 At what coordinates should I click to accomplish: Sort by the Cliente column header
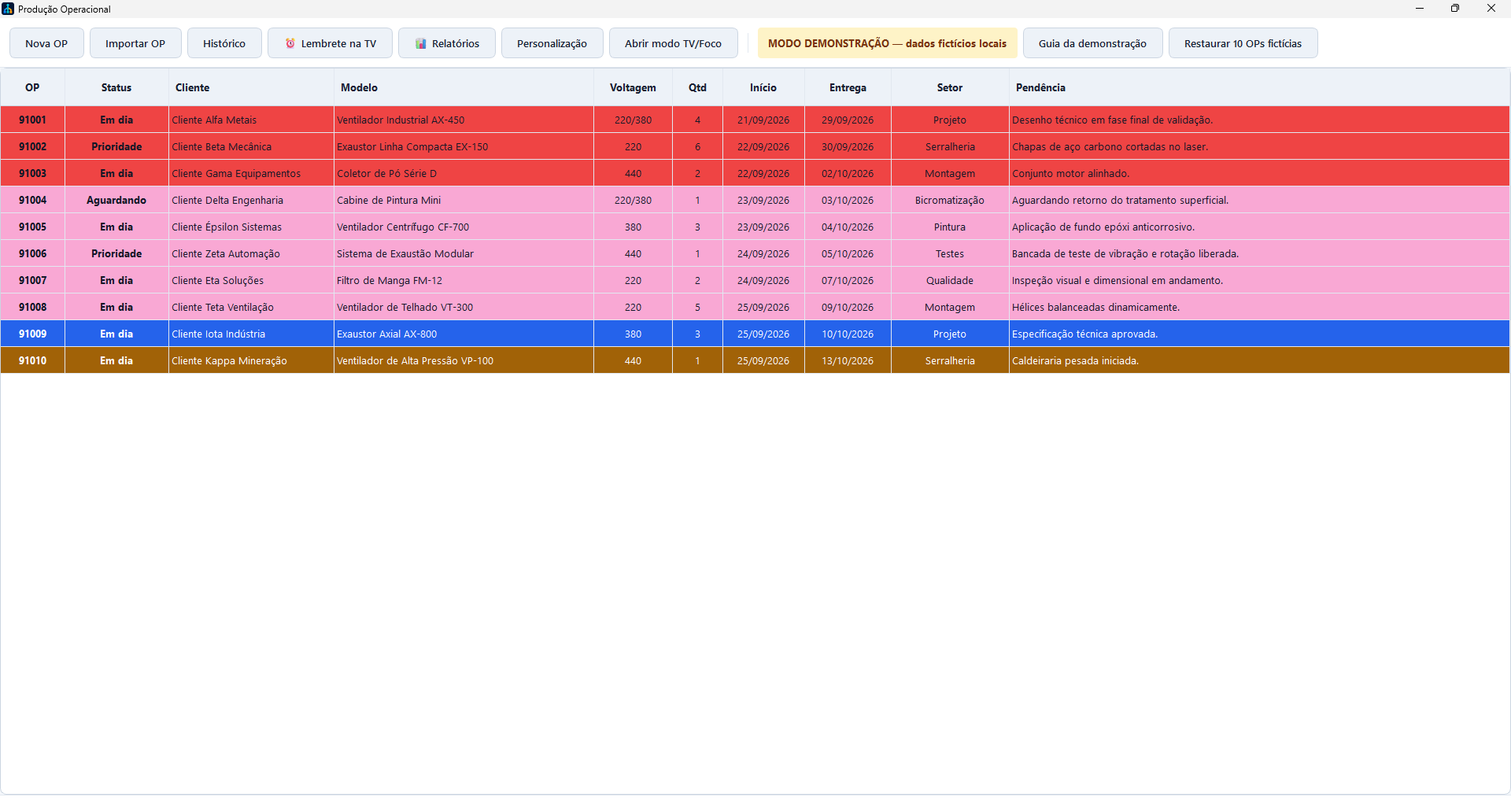coord(251,87)
